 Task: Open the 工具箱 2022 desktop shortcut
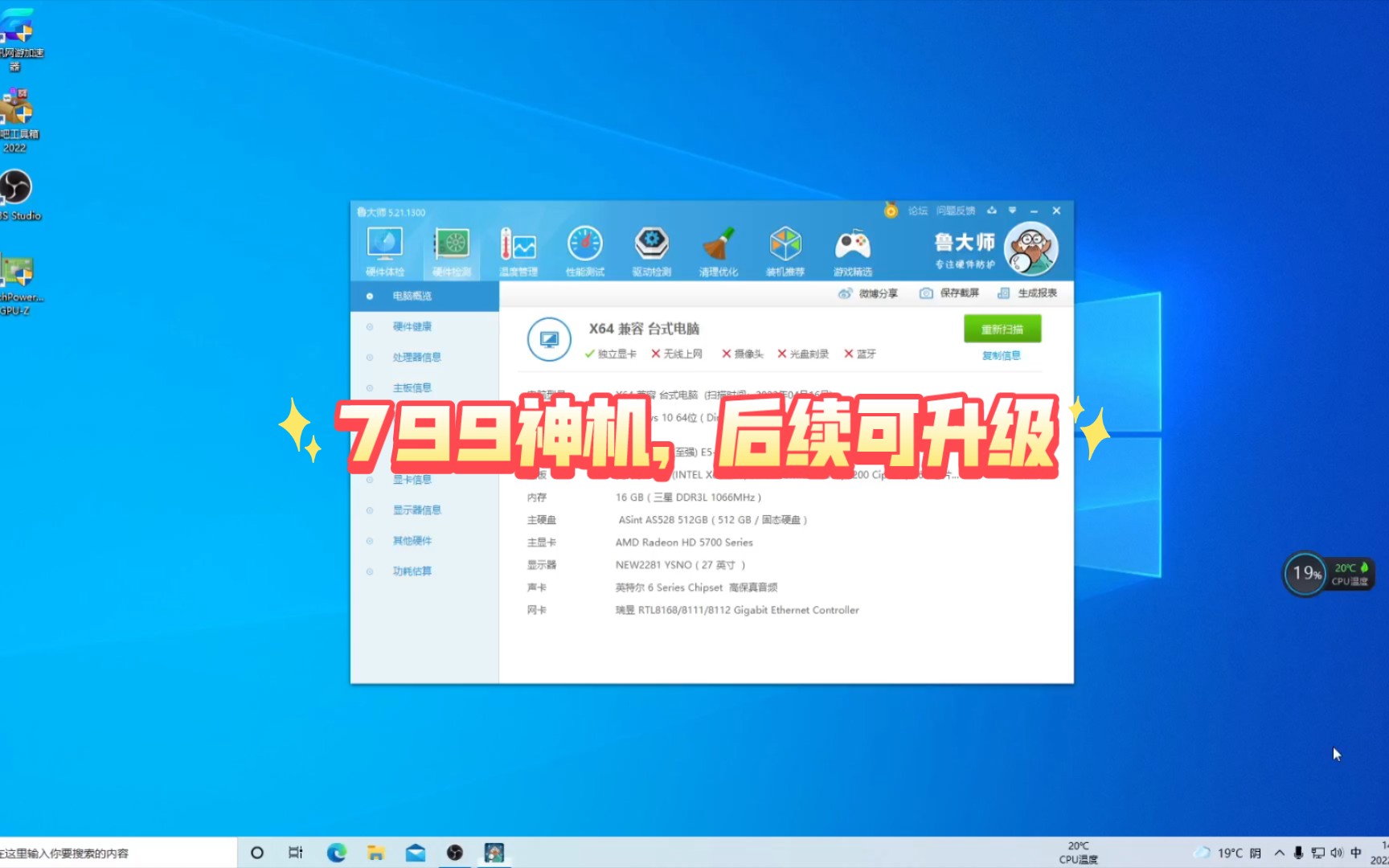(18, 121)
